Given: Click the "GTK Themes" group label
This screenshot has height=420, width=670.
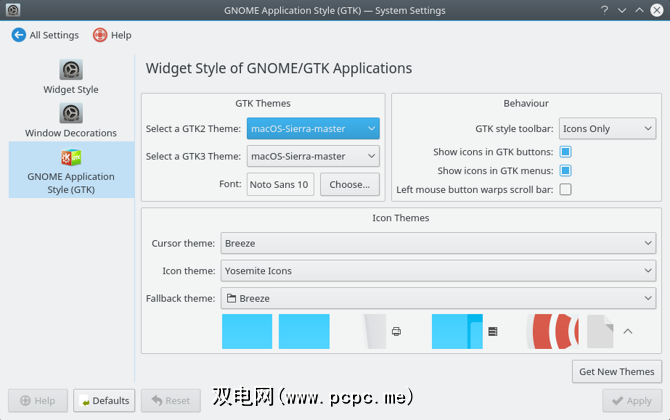Looking at the screenshot, I should pyautogui.click(x=263, y=103).
